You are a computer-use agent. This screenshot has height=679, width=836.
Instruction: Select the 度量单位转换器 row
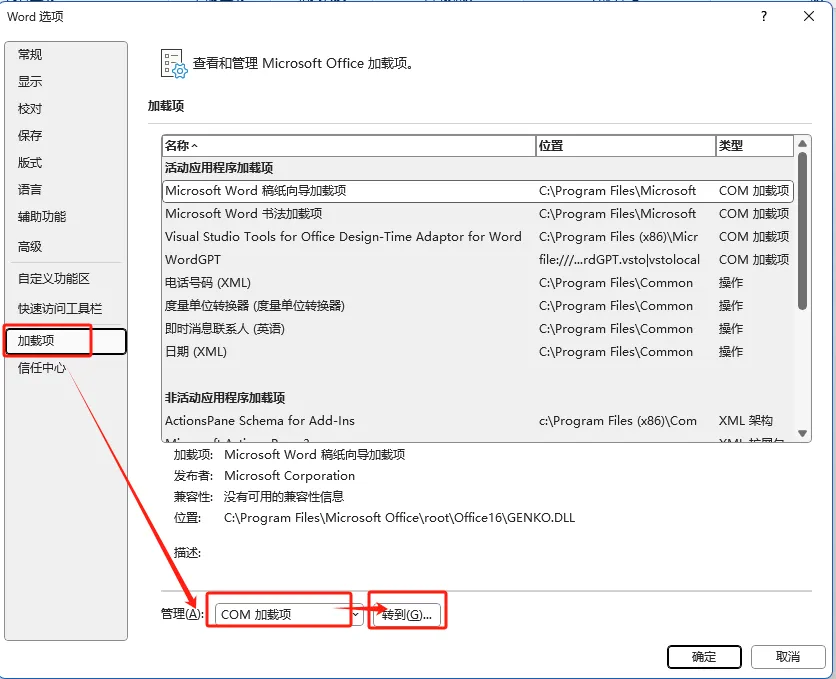click(478, 306)
